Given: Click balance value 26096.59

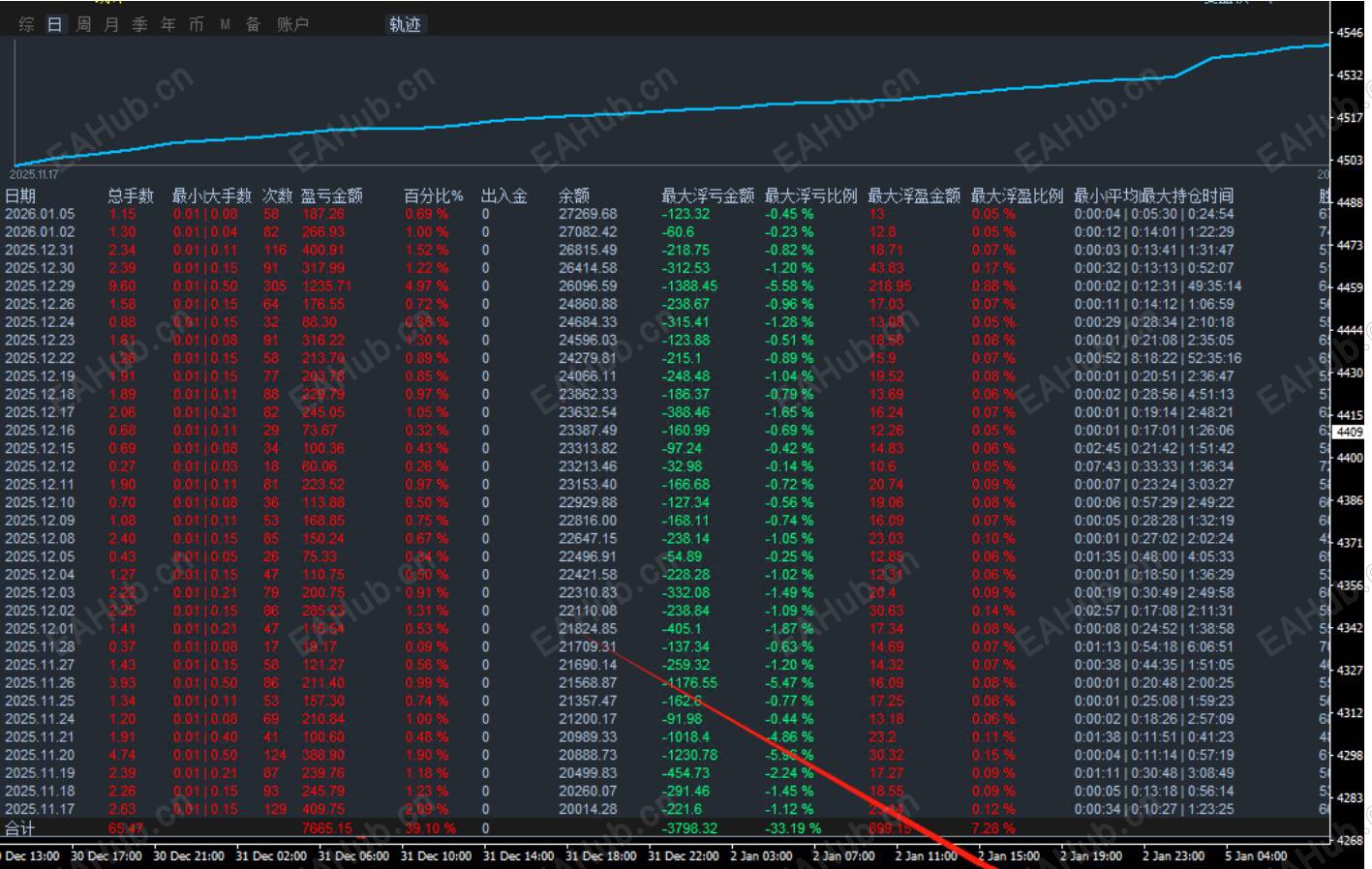Looking at the screenshot, I should point(588,286).
